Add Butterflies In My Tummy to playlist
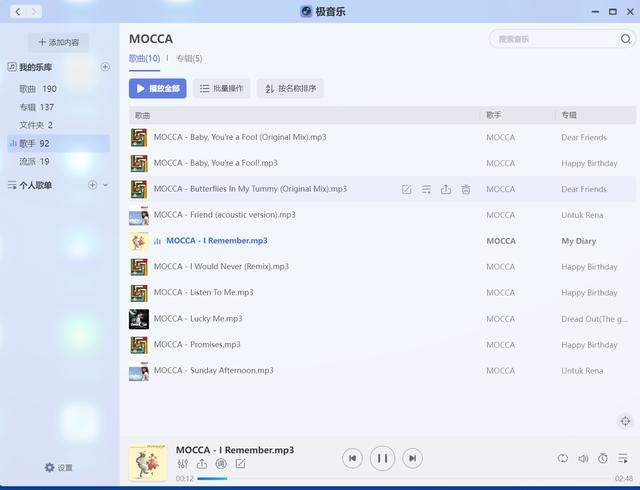 (x=426, y=189)
